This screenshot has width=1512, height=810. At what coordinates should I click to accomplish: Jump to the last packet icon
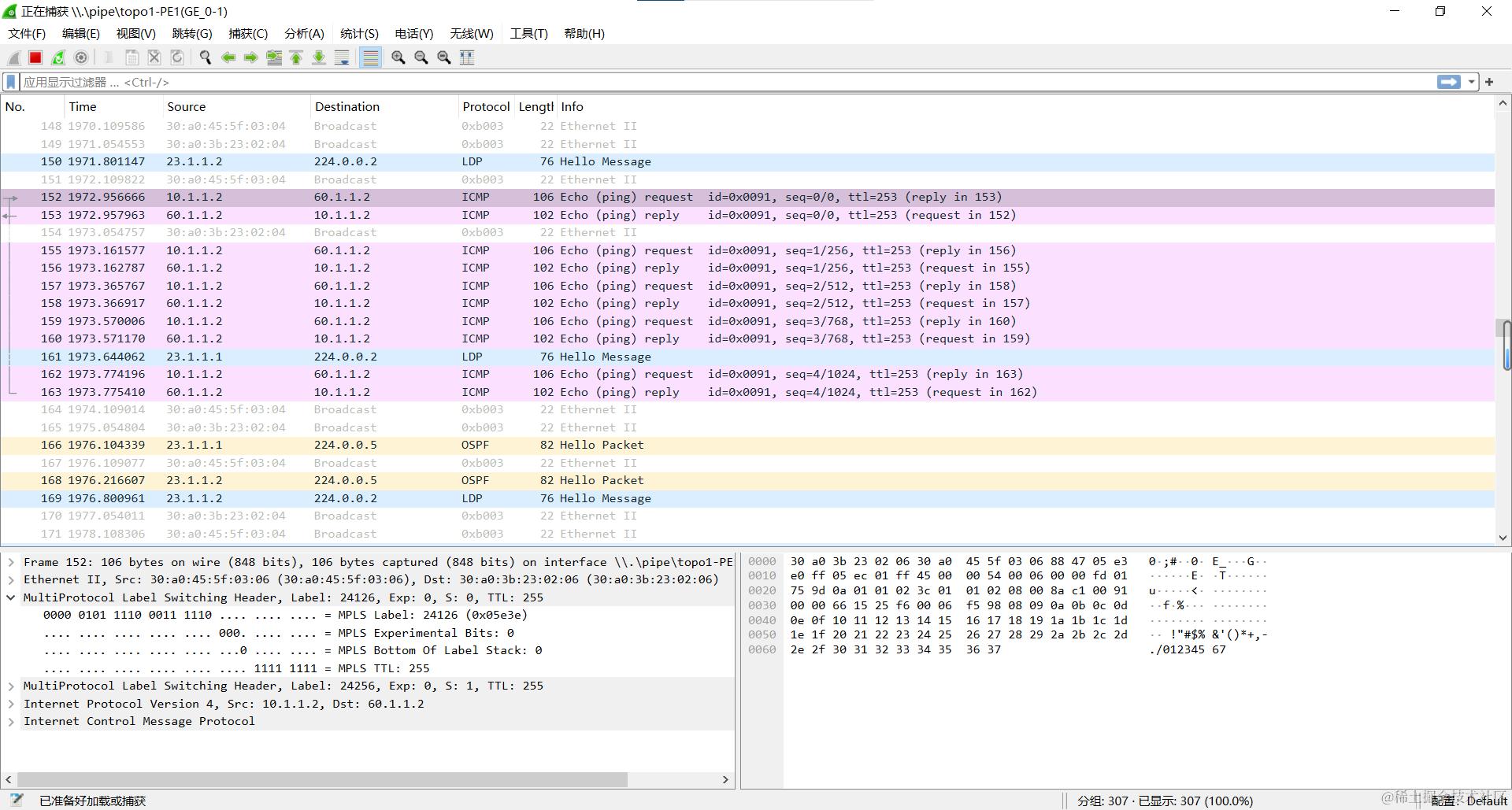[319, 57]
